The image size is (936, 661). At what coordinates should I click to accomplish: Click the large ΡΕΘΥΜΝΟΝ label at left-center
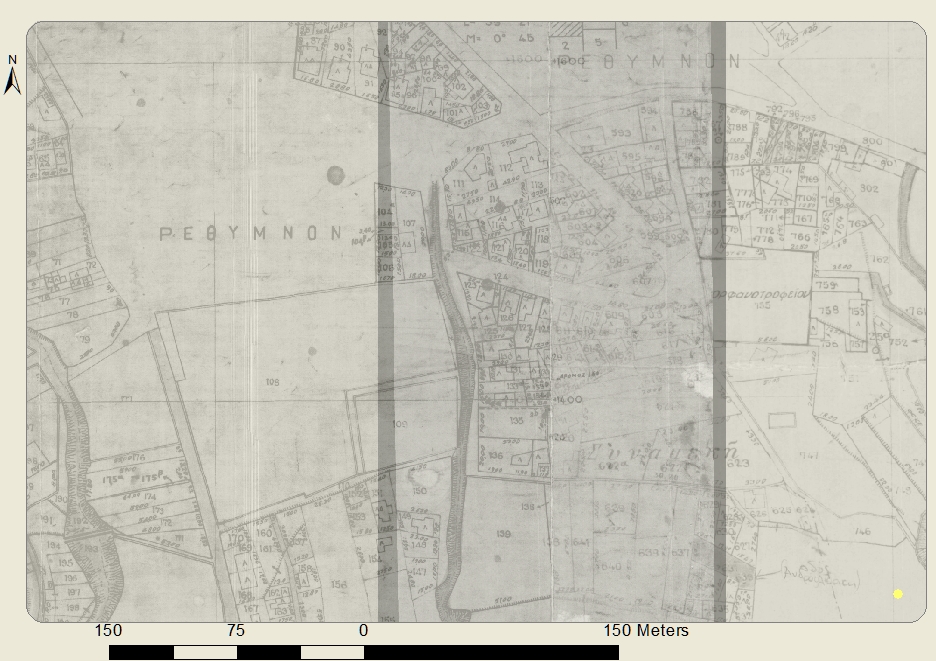pyautogui.click(x=251, y=233)
